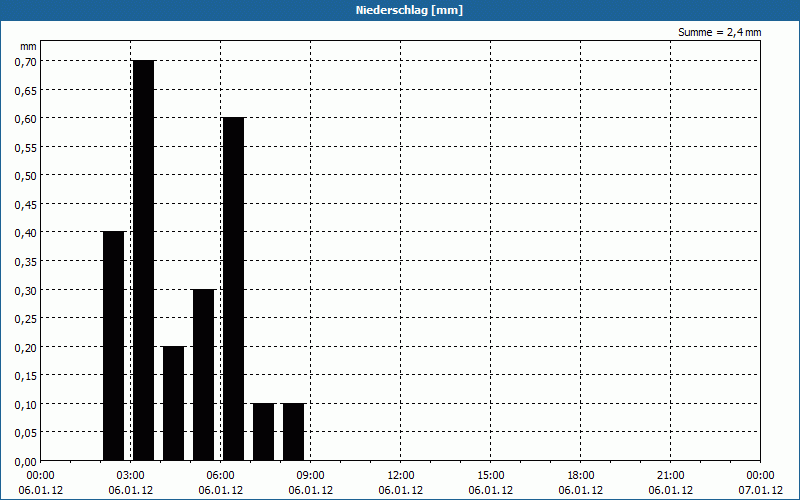Viewport: 800px width, 500px height.
Task: Click the 0,00 y-axis label
Action: click(26, 462)
